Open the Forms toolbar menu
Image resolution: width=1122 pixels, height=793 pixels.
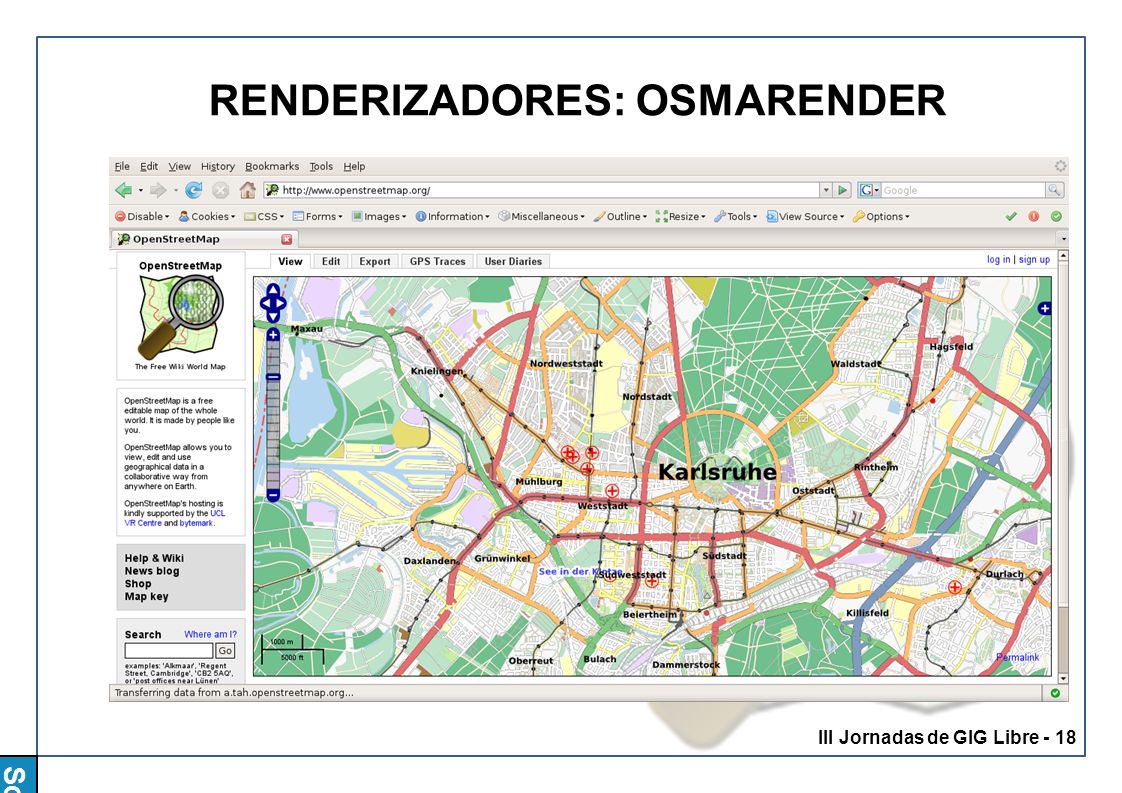point(317,216)
